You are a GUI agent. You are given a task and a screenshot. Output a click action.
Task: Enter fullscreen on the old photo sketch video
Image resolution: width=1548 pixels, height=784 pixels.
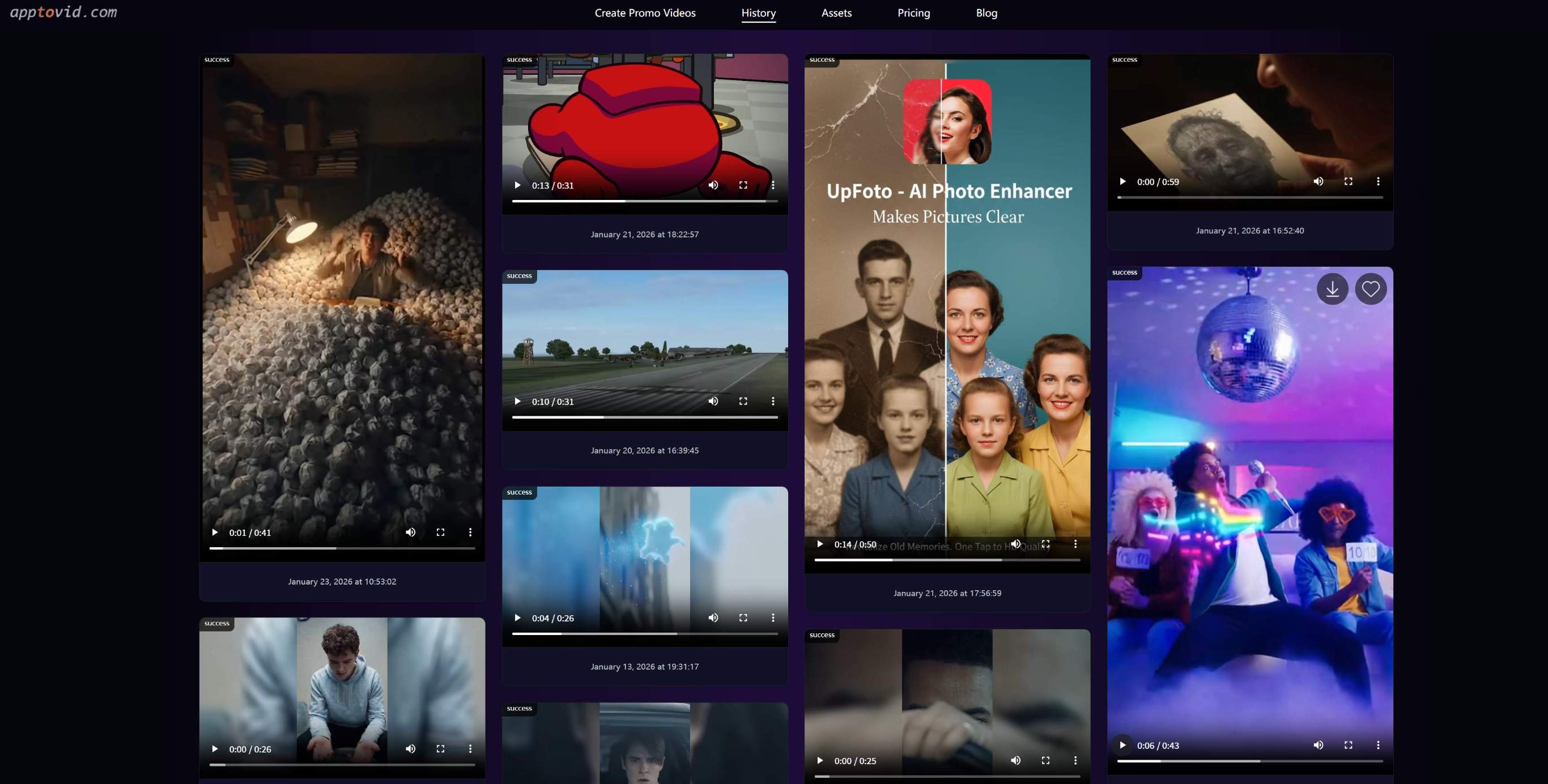(x=1349, y=181)
